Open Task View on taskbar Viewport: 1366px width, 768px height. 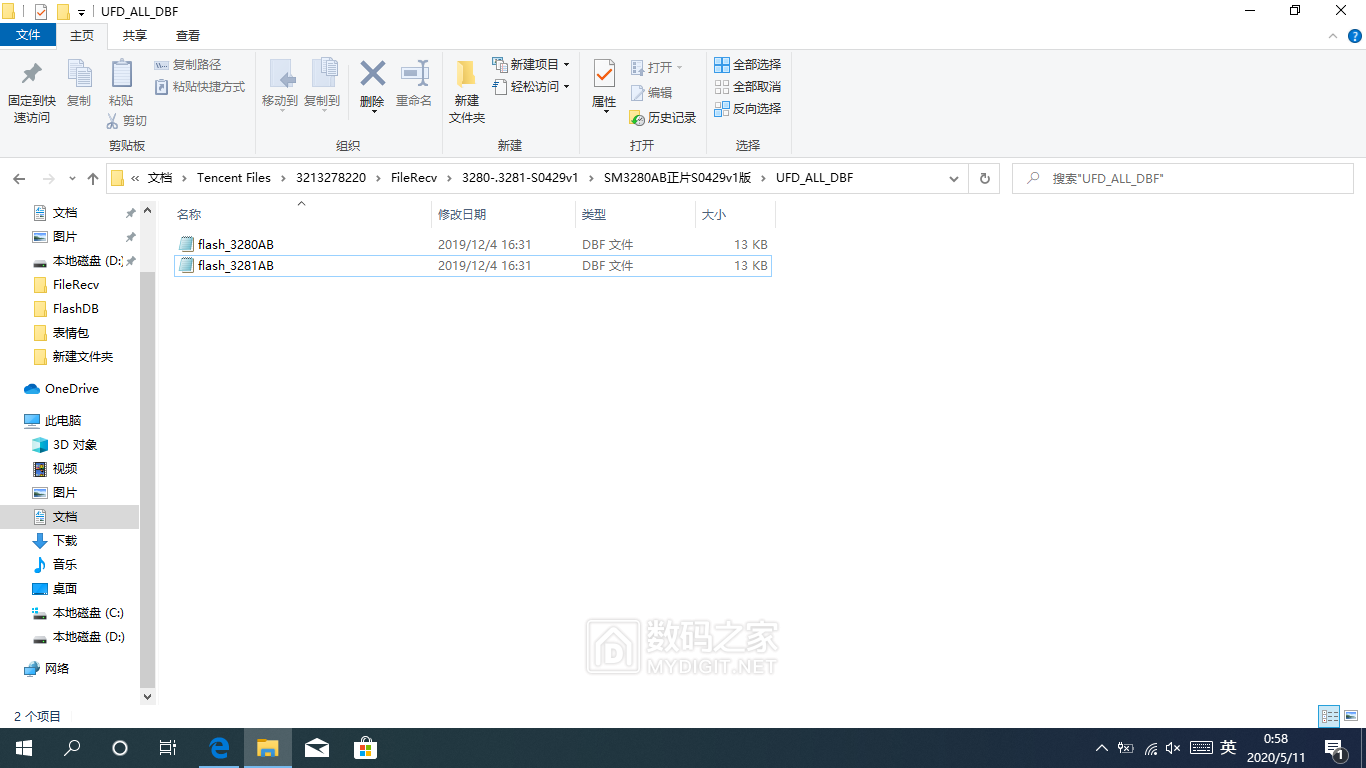click(168, 748)
